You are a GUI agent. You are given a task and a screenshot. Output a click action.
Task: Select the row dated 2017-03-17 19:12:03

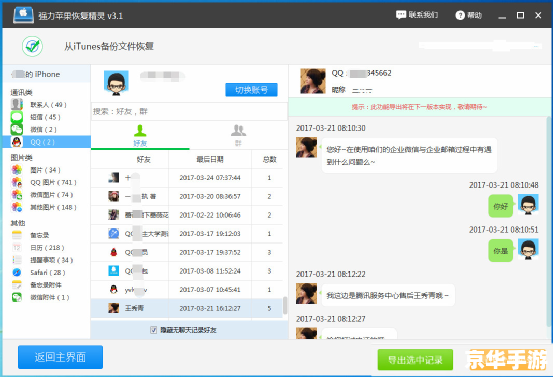tap(187, 234)
